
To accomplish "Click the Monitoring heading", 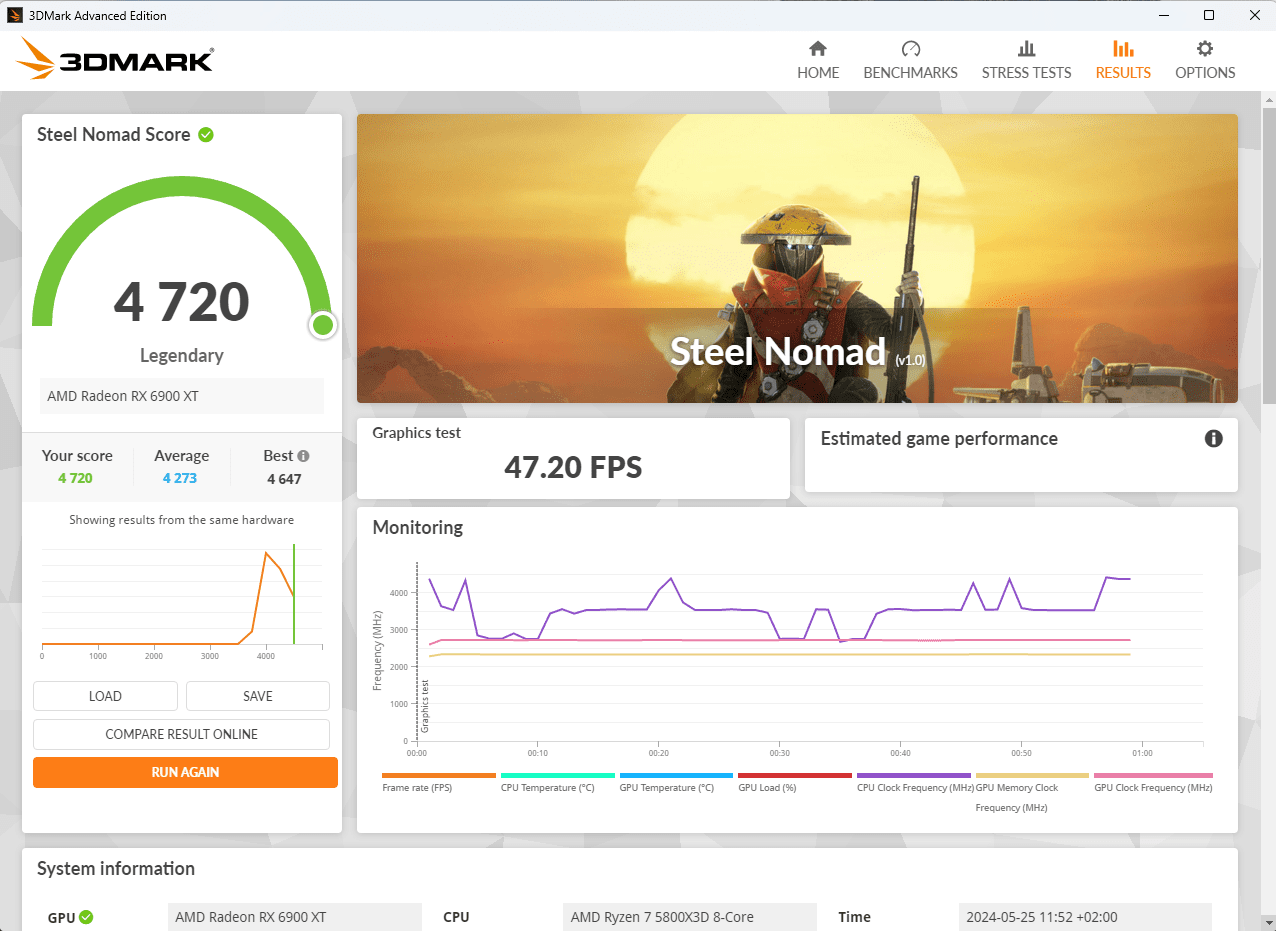I will click(x=418, y=527).
